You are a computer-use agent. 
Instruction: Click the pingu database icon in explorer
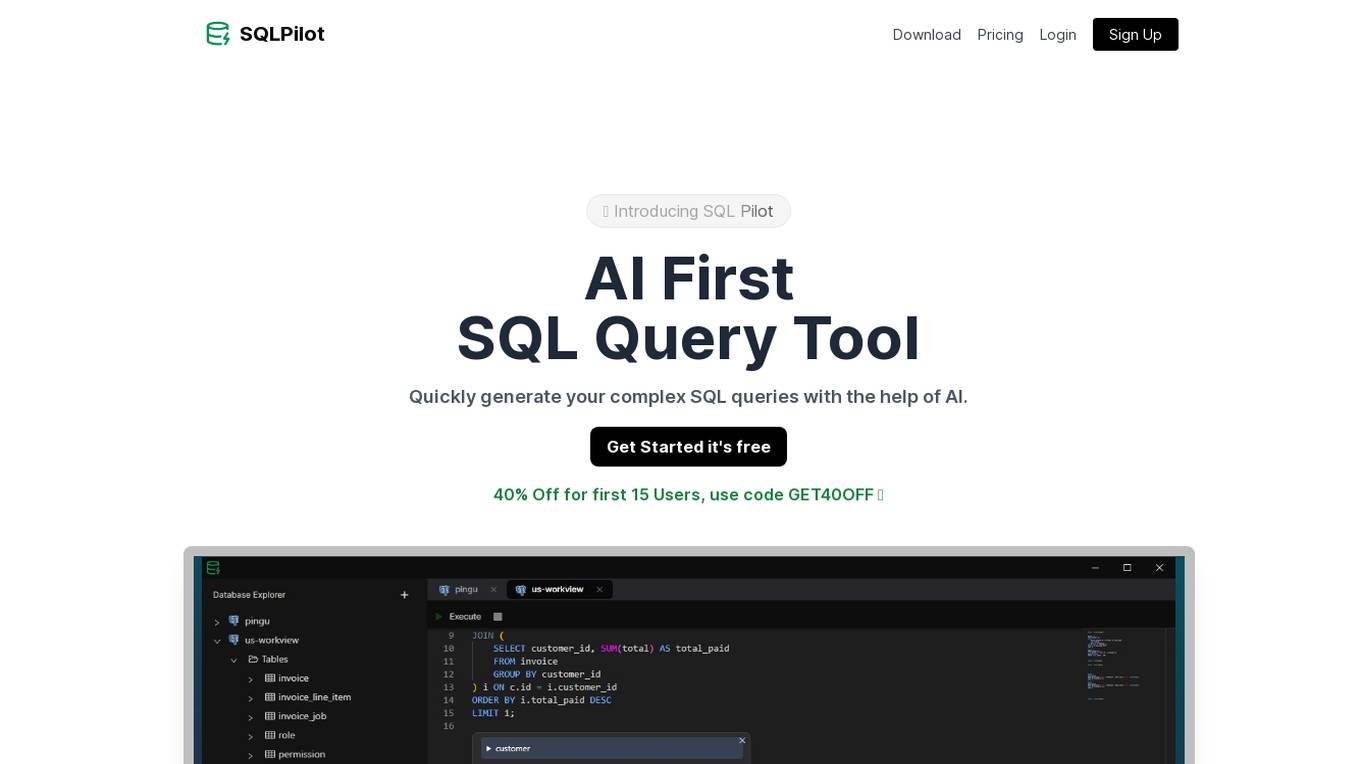tap(234, 621)
